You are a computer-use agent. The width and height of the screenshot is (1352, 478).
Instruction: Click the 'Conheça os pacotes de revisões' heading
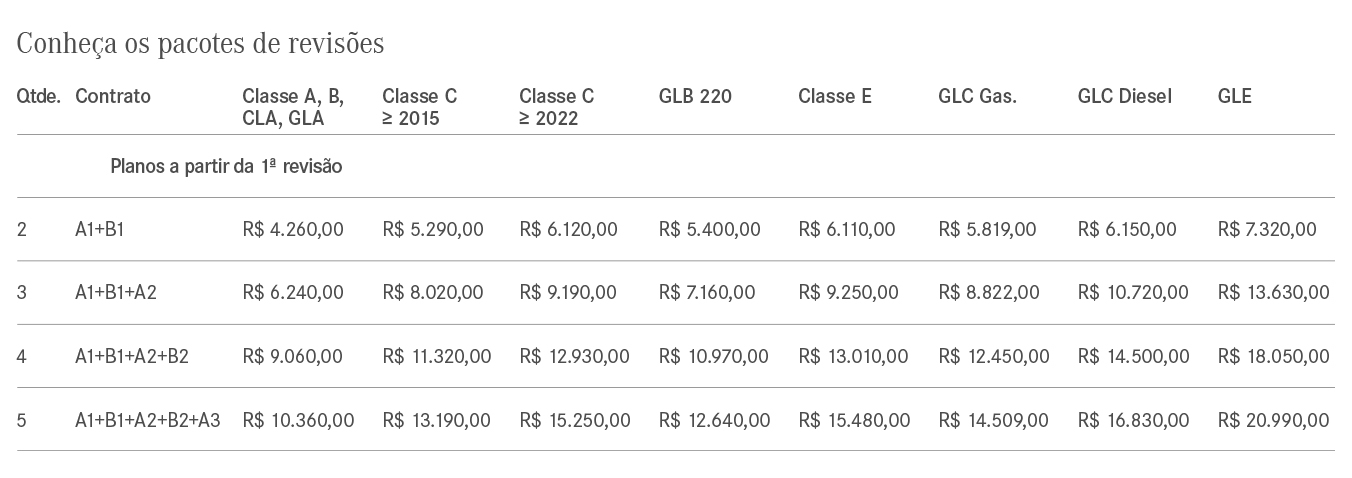pyautogui.click(x=200, y=45)
